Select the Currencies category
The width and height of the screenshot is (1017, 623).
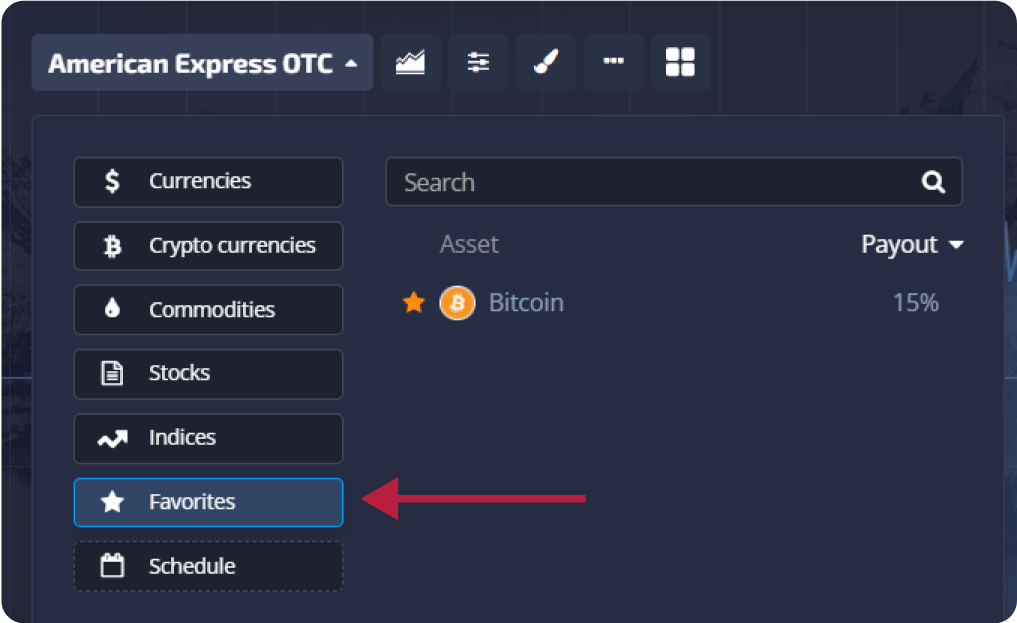(208, 182)
